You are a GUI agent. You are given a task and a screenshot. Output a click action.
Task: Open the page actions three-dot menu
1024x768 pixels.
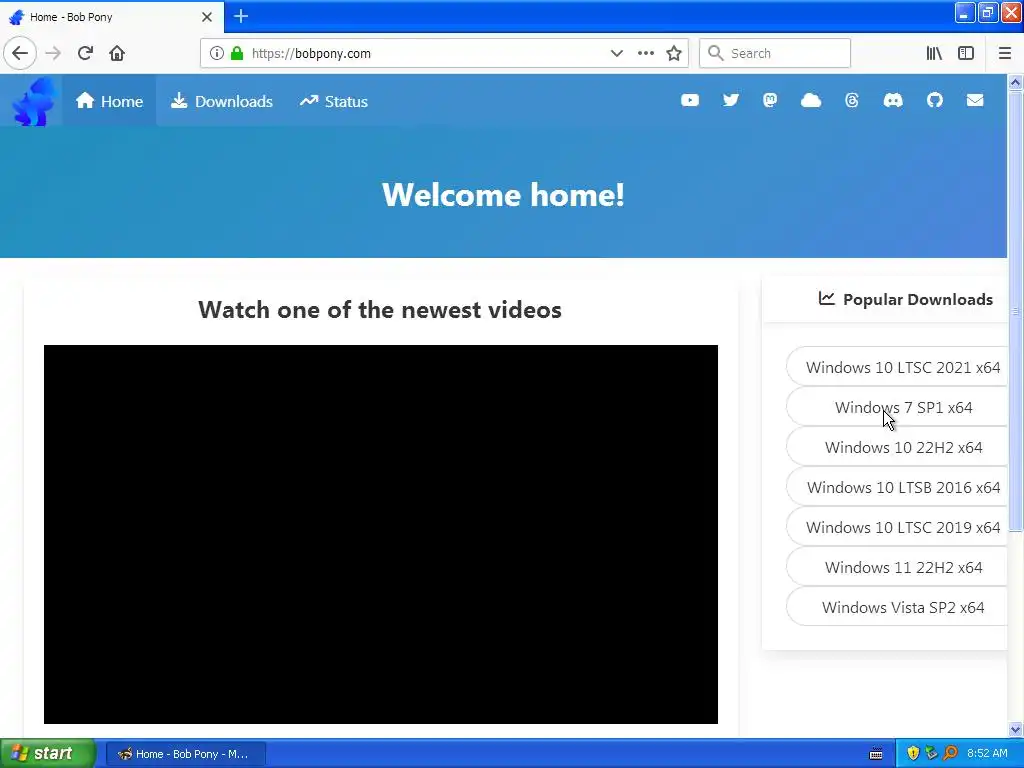click(x=645, y=53)
